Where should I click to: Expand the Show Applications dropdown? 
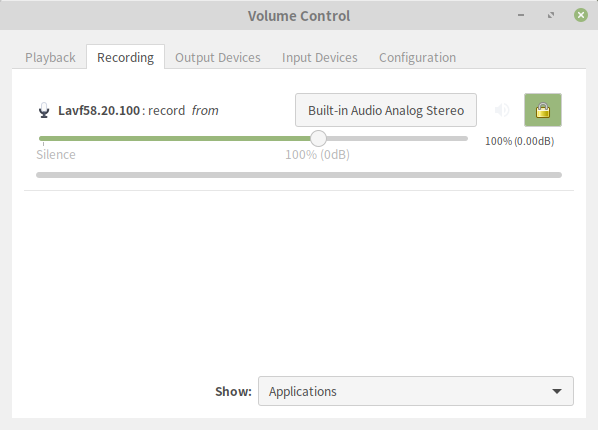(416, 391)
